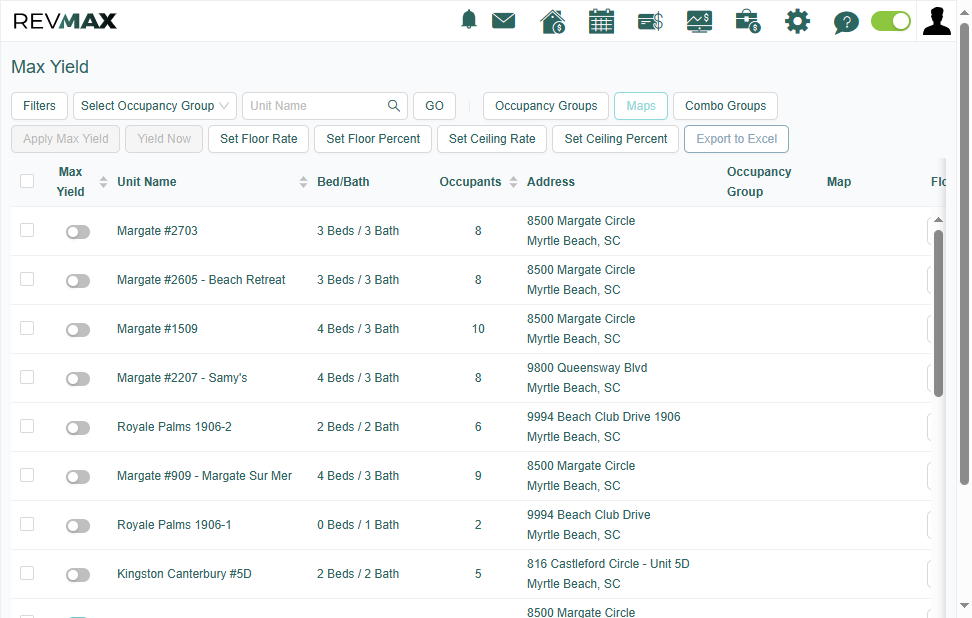Check the box for Kingston Canterbury #5D
Screen dimensions: 972x618
(27, 573)
